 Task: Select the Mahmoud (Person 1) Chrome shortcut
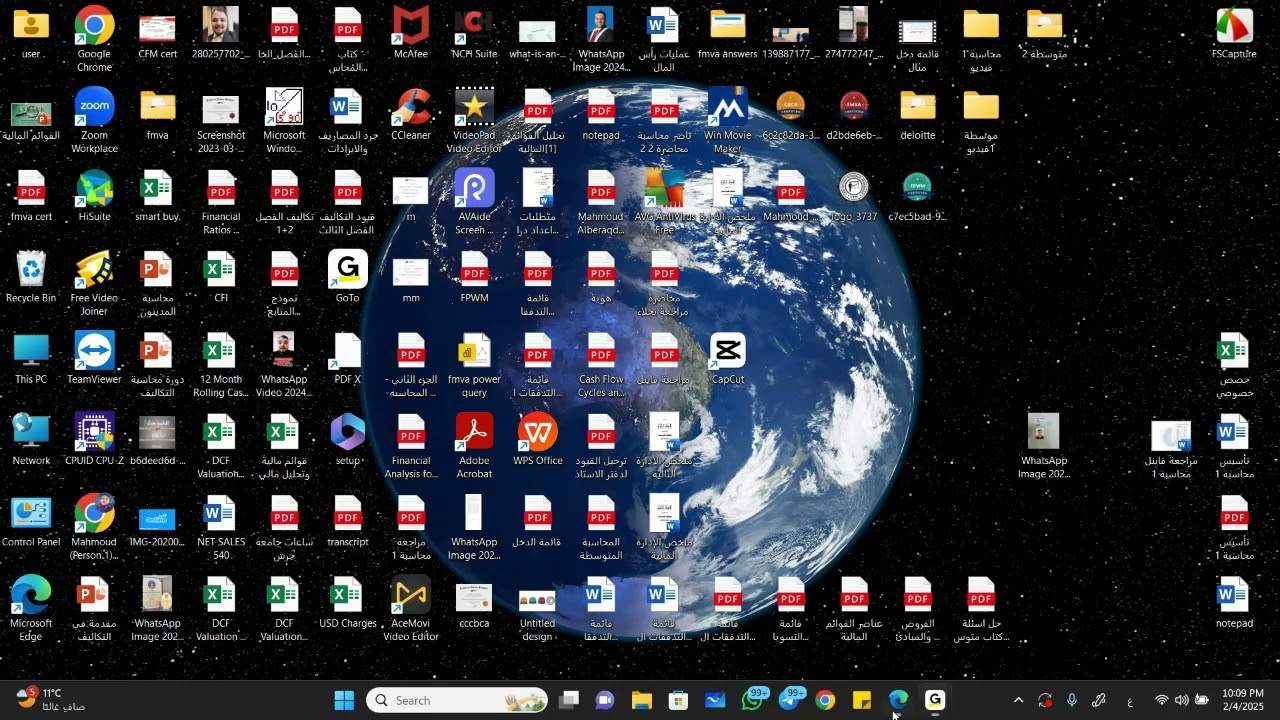tap(94, 527)
